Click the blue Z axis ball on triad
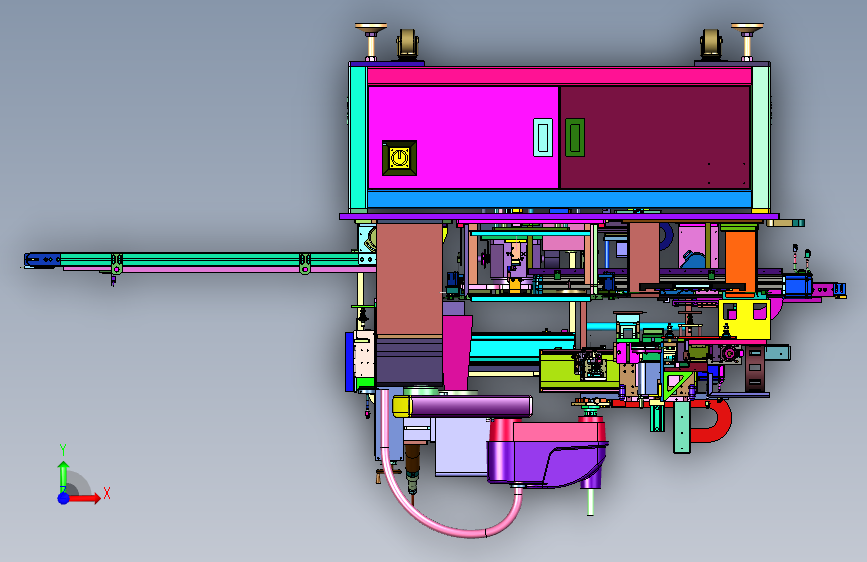Image resolution: width=867 pixels, height=562 pixels. [x=64, y=498]
